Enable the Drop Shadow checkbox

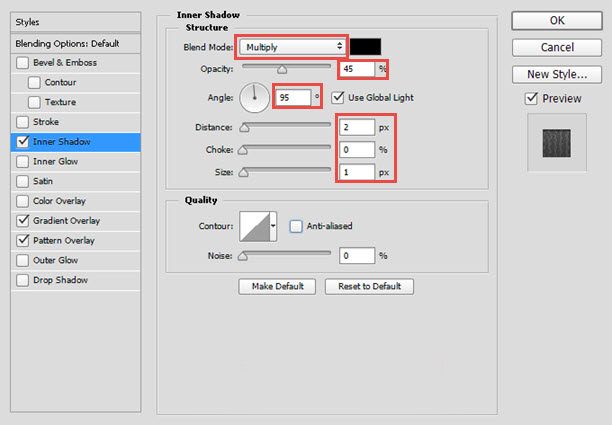tap(23, 280)
